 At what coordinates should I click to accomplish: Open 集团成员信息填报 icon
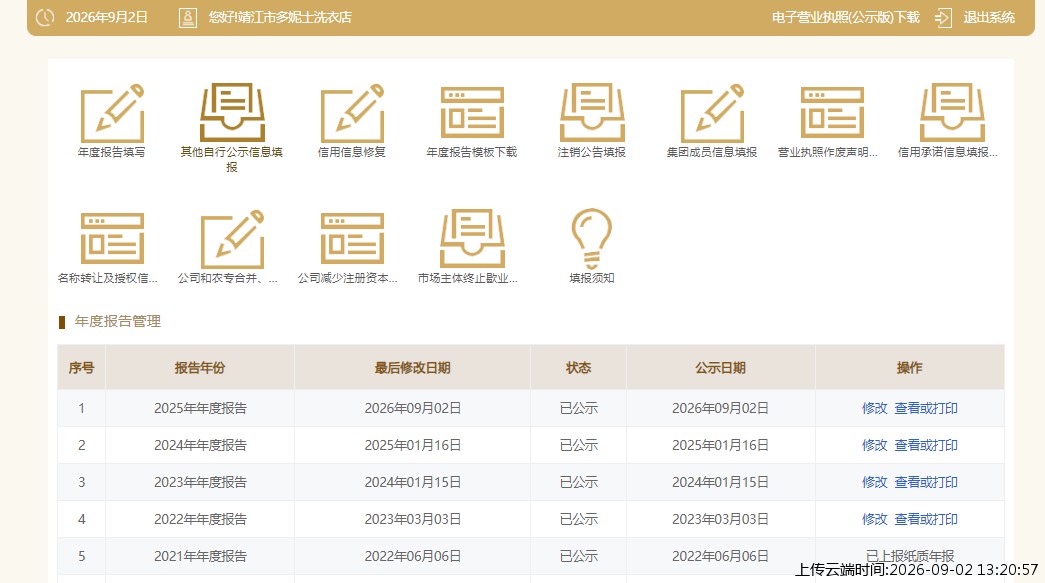[x=712, y=113]
